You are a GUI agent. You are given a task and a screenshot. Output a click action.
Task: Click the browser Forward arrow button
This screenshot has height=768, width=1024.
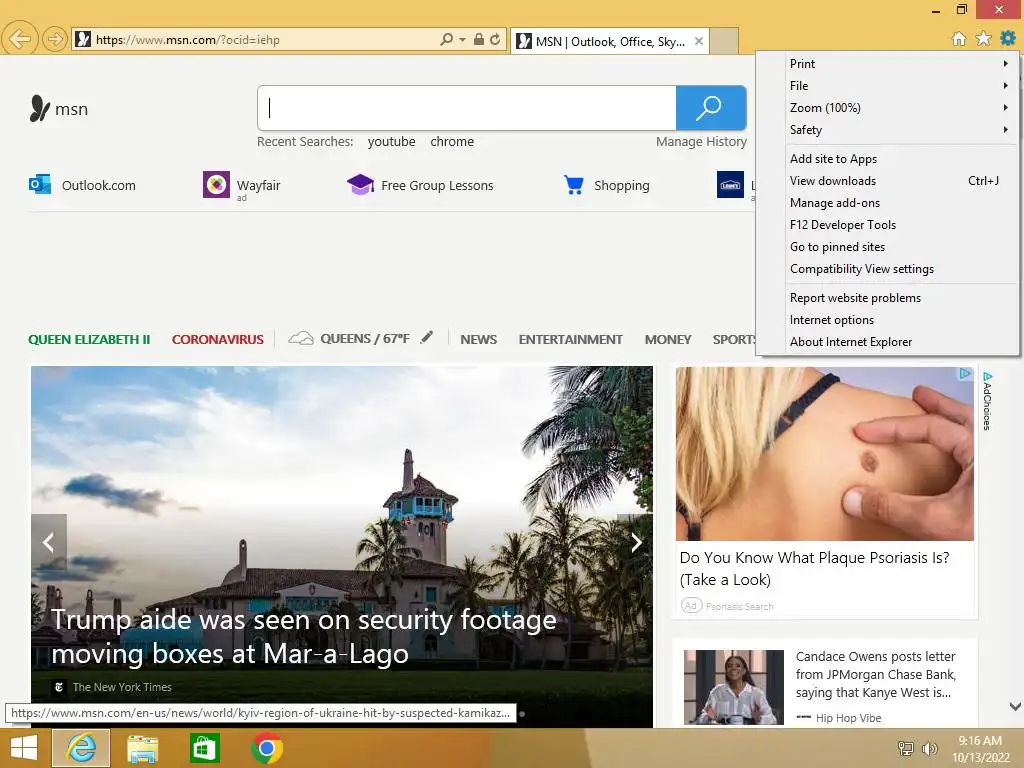click(x=55, y=39)
